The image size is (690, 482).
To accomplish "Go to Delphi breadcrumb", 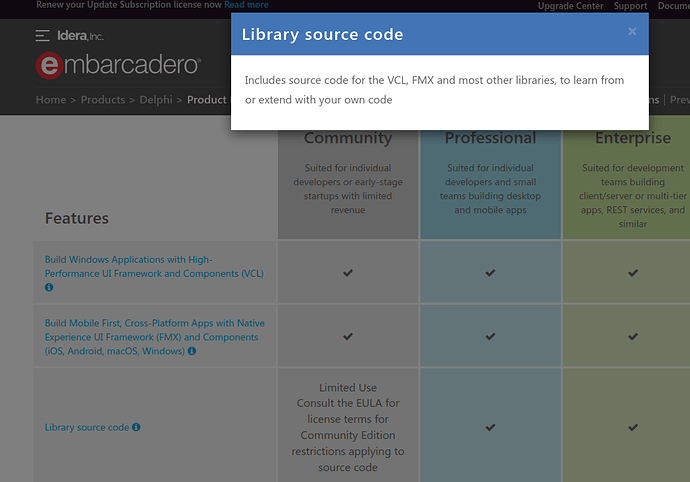I will pos(156,100).
